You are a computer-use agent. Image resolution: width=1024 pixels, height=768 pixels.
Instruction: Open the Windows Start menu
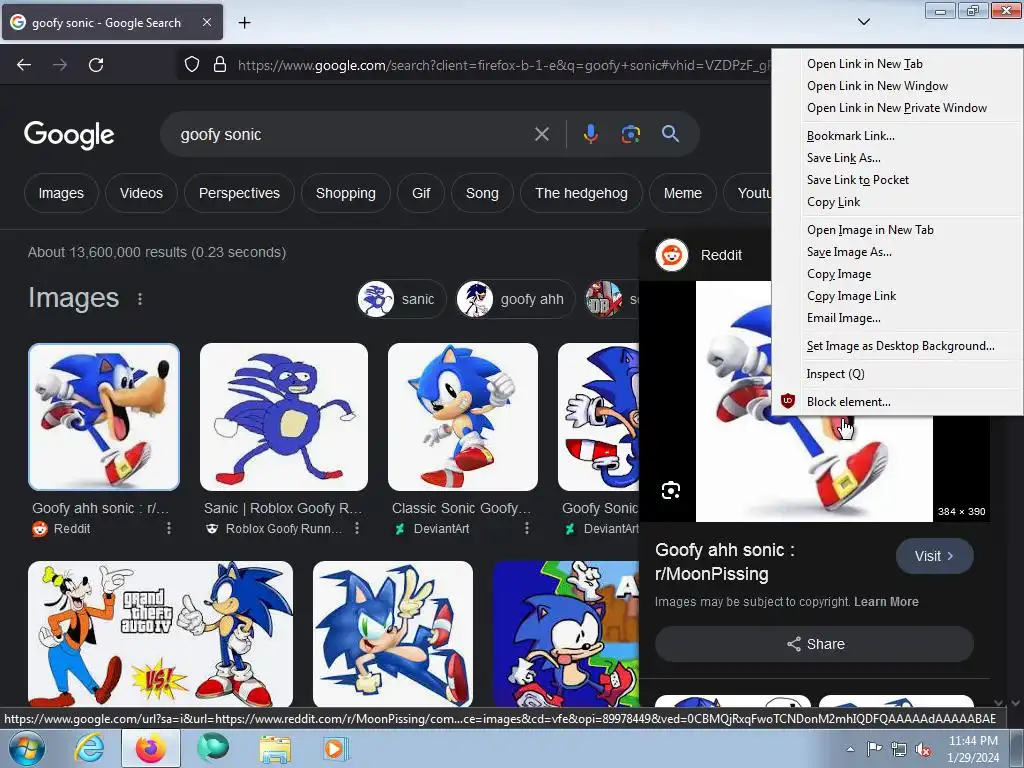coord(25,748)
